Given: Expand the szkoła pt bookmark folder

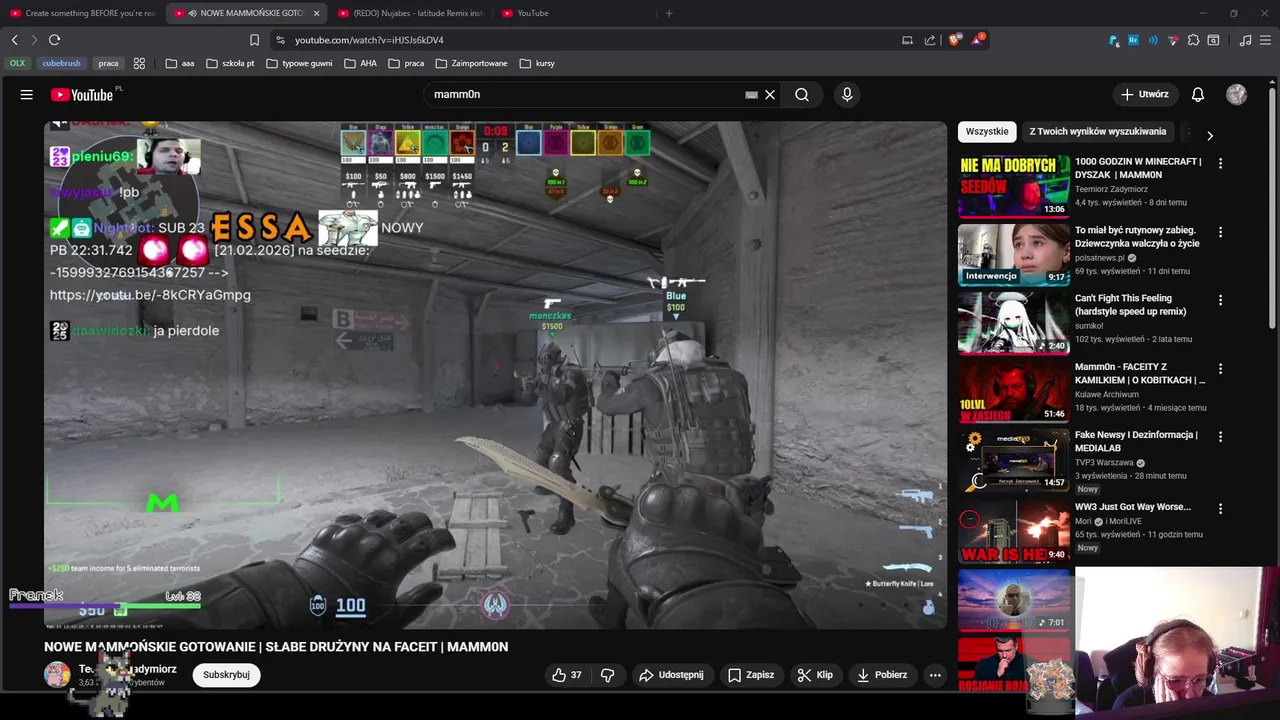Looking at the screenshot, I should 230,63.
